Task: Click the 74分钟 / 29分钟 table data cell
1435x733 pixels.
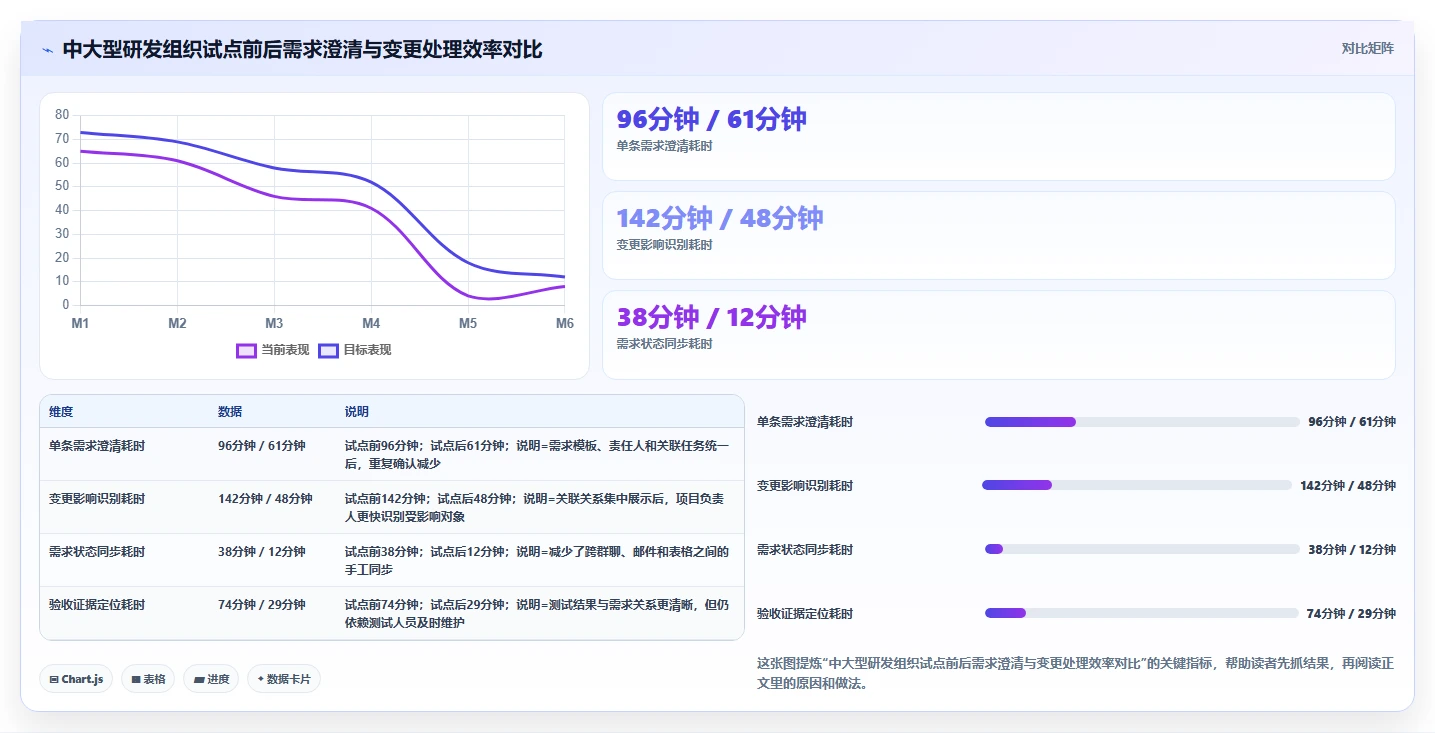Action: point(262,605)
